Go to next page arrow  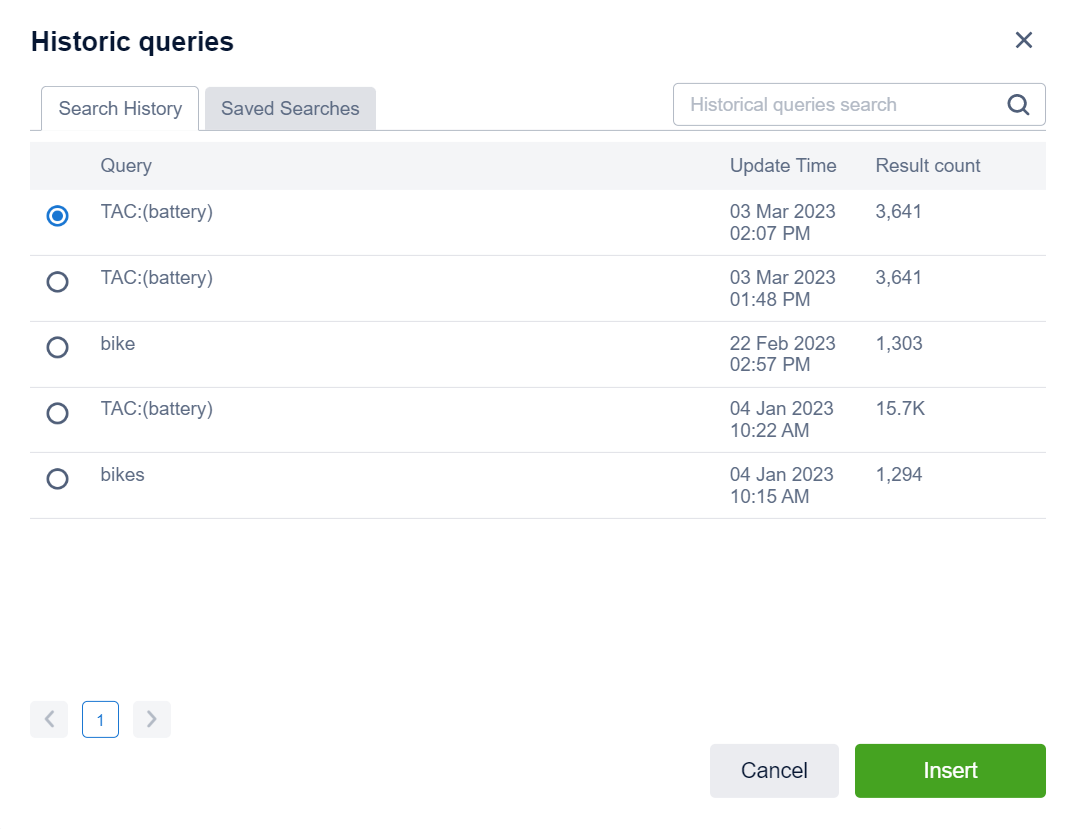point(152,719)
